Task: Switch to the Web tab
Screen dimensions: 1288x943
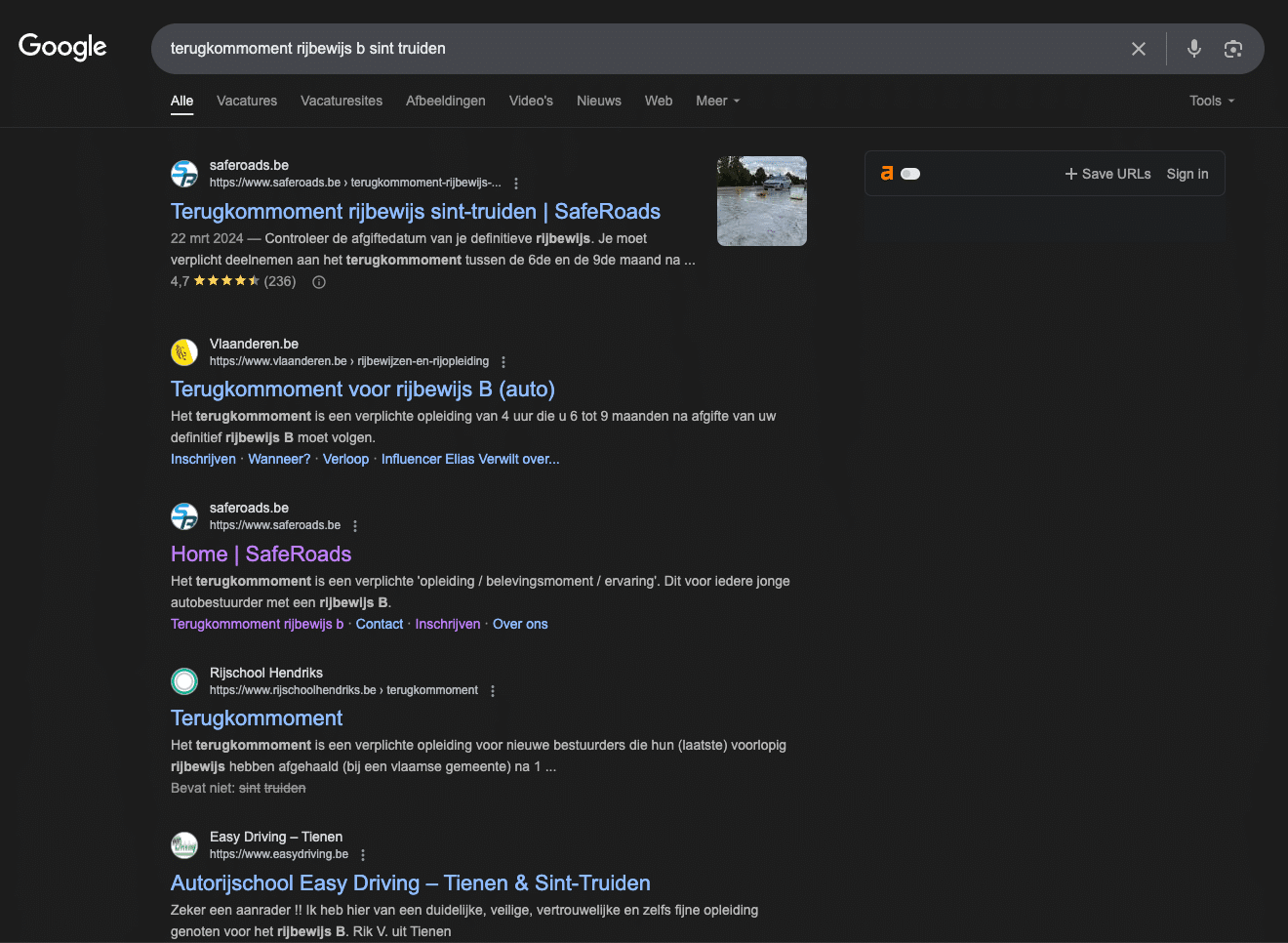Action: [659, 101]
